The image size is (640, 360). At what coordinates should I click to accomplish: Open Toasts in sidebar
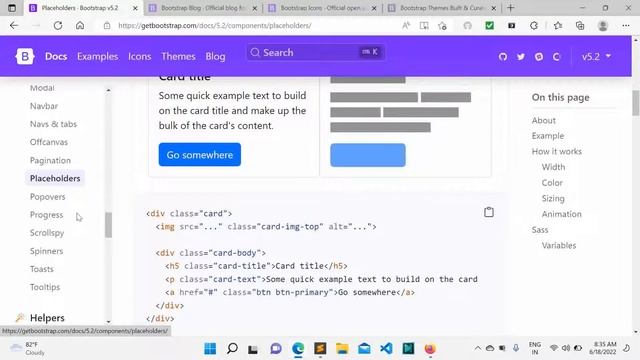pyautogui.click(x=42, y=269)
